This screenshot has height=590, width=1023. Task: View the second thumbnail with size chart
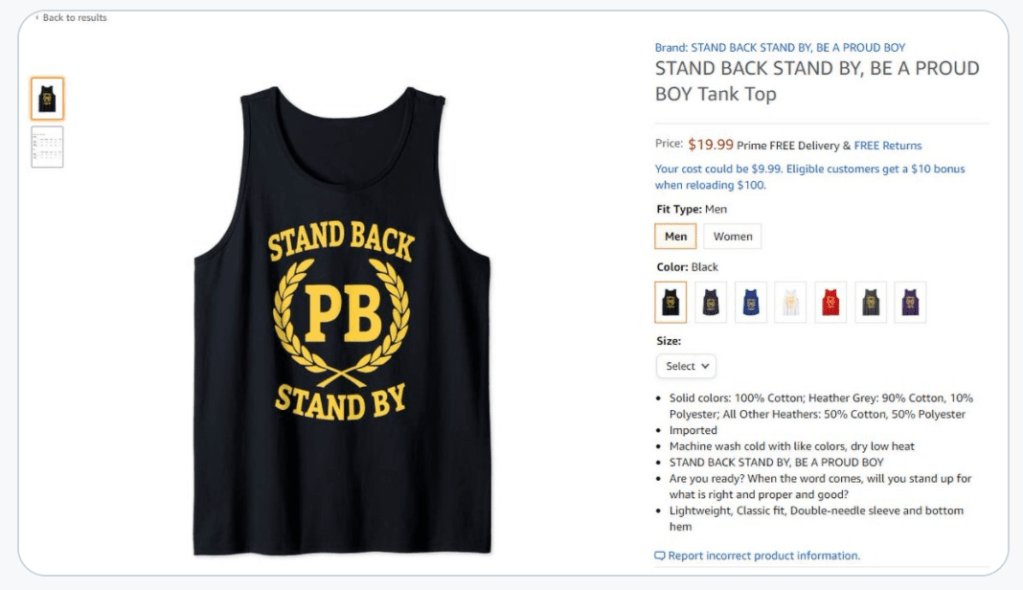47,147
